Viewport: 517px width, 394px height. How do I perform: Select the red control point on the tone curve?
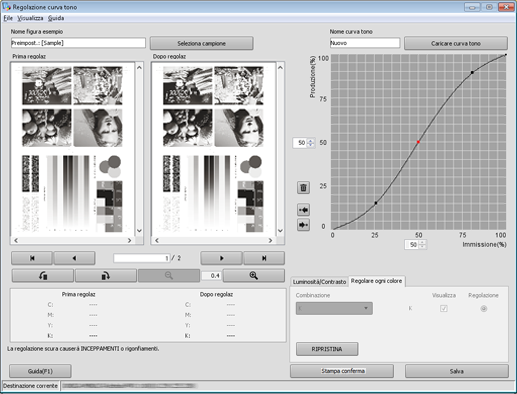point(418,142)
